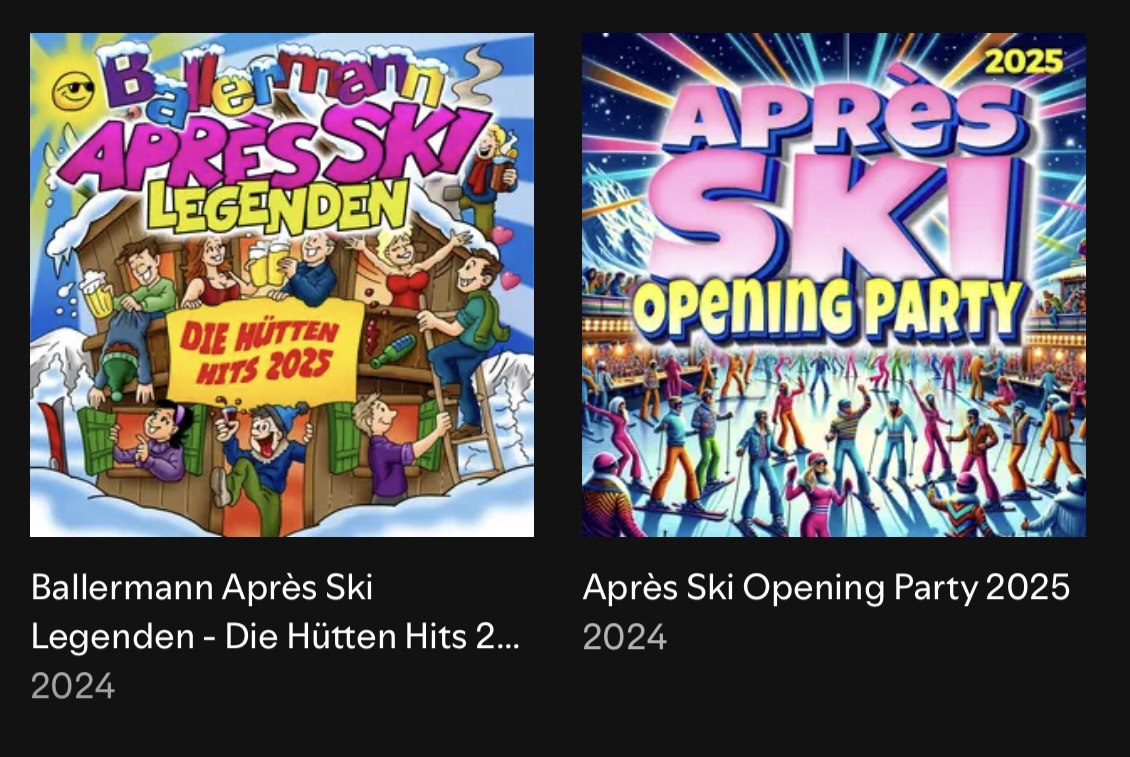Click the yellow 'Die Hütten Hits 2025' banner

(265, 353)
